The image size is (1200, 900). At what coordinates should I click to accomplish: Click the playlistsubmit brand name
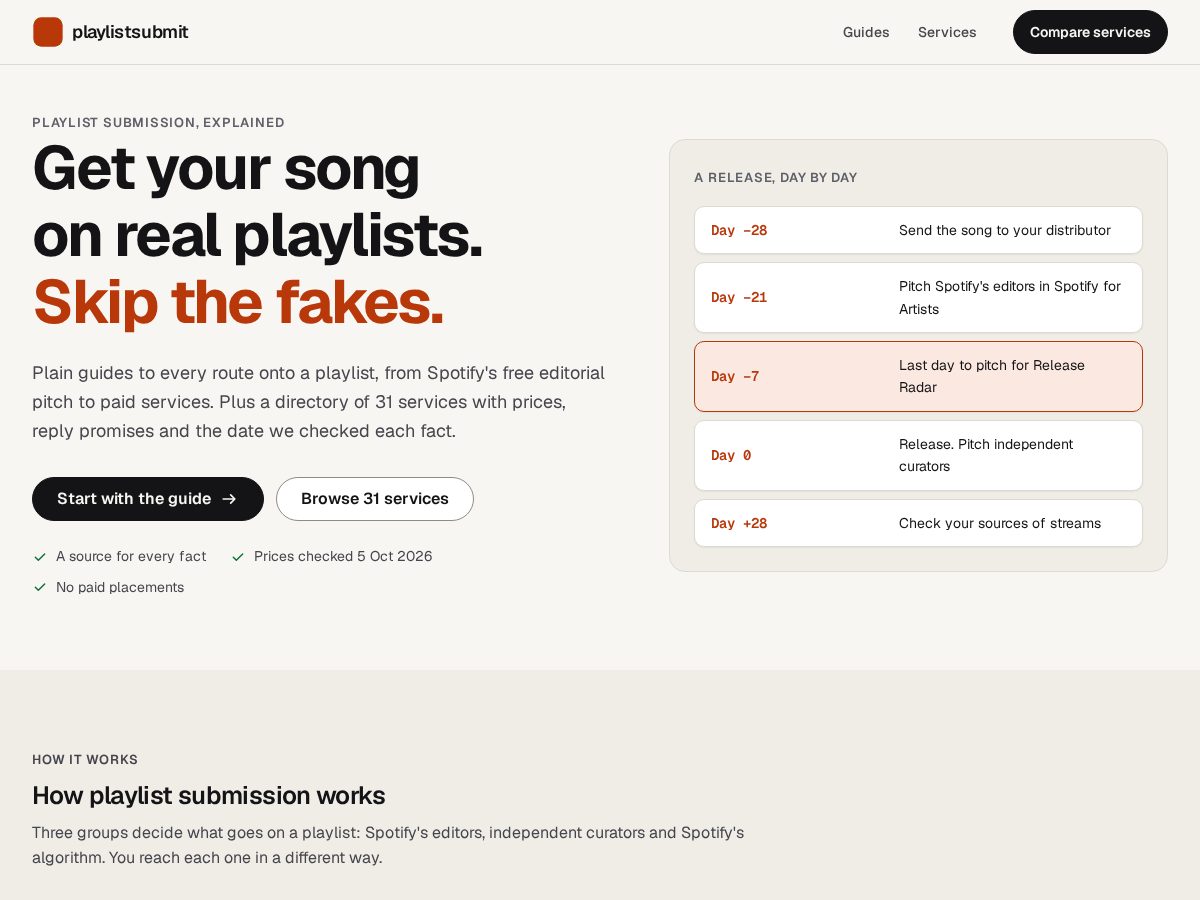(x=130, y=32)
